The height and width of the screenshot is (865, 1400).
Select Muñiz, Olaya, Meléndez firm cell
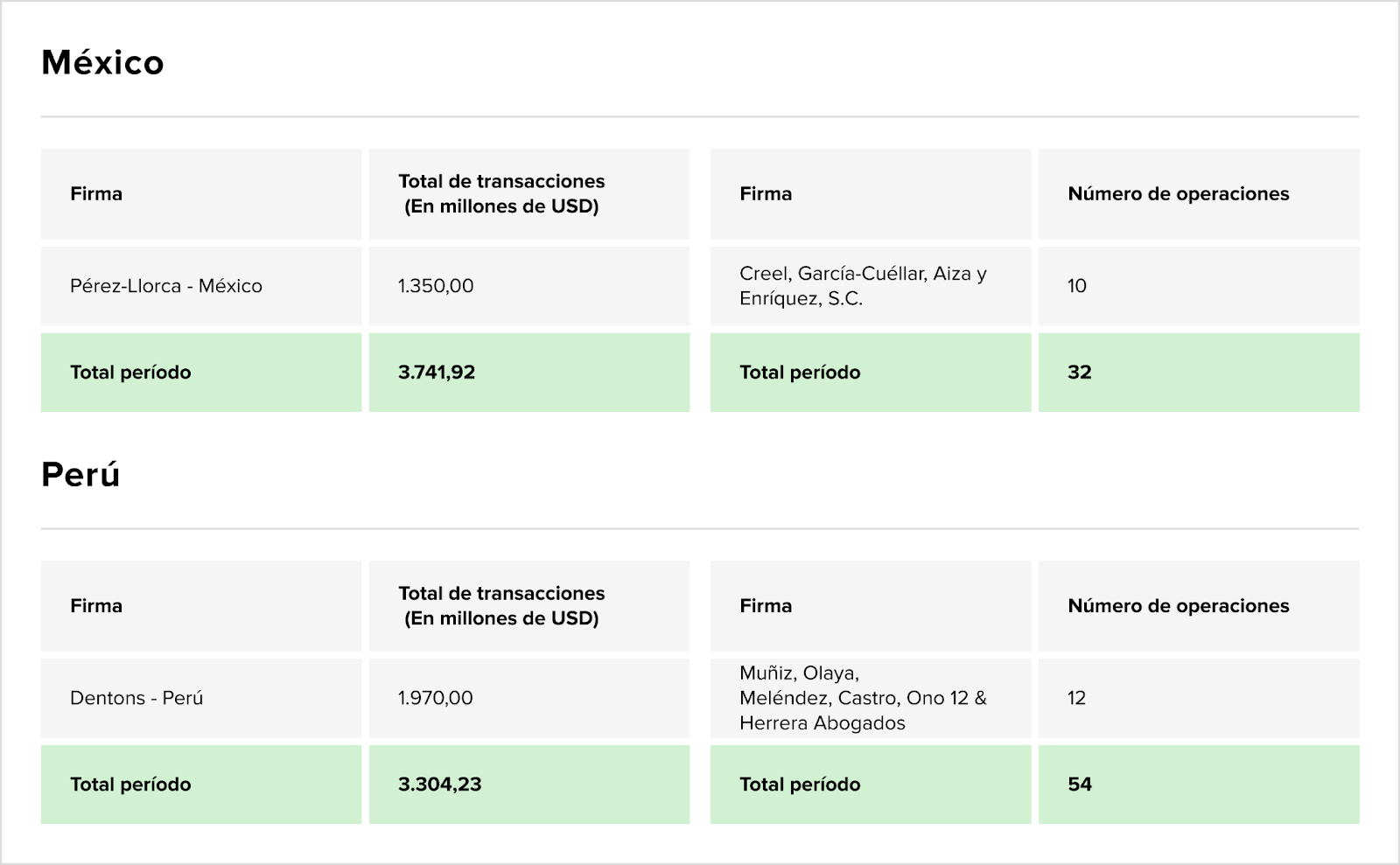871,698
